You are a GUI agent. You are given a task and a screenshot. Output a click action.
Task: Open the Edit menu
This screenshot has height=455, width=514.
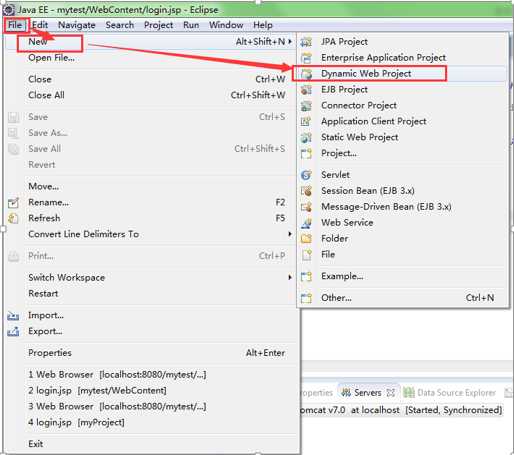40,25
